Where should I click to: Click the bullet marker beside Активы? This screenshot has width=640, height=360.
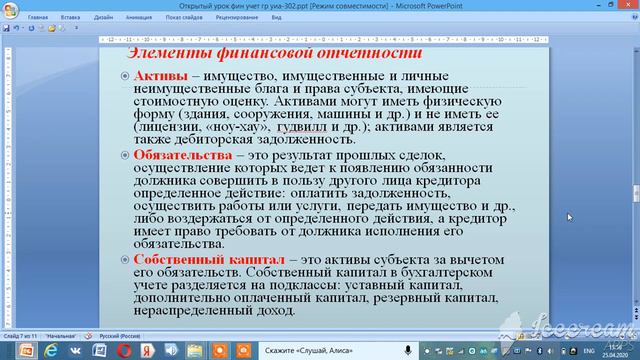[x=125, y=76]
